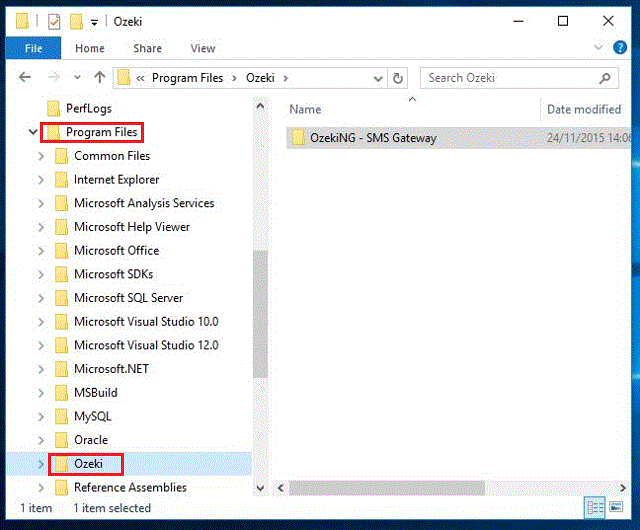Open Customize Quick Access Toolbar dropdown

point(94,22)
